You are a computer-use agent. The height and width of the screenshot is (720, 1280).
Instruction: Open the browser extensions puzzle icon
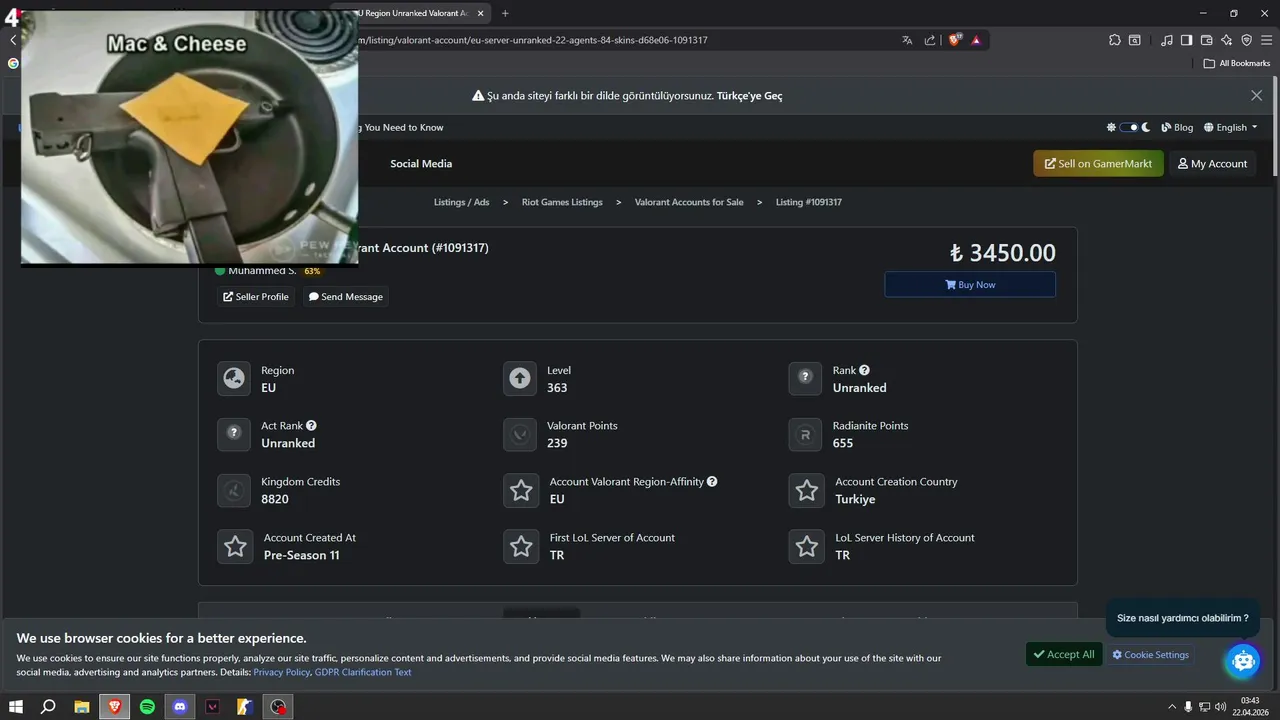coord(1115,40)
